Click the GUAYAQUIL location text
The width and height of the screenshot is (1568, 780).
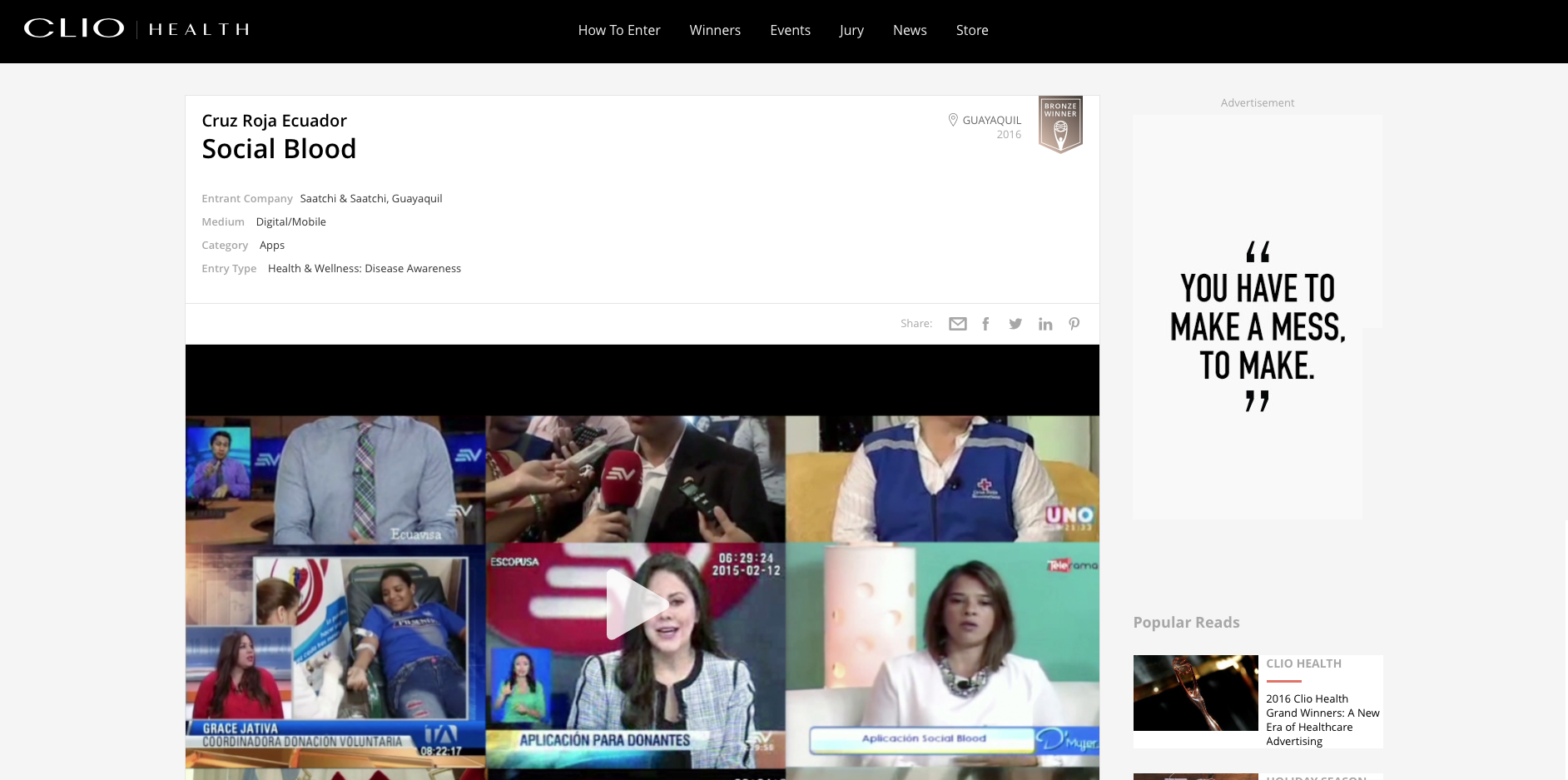pos(991,120)
